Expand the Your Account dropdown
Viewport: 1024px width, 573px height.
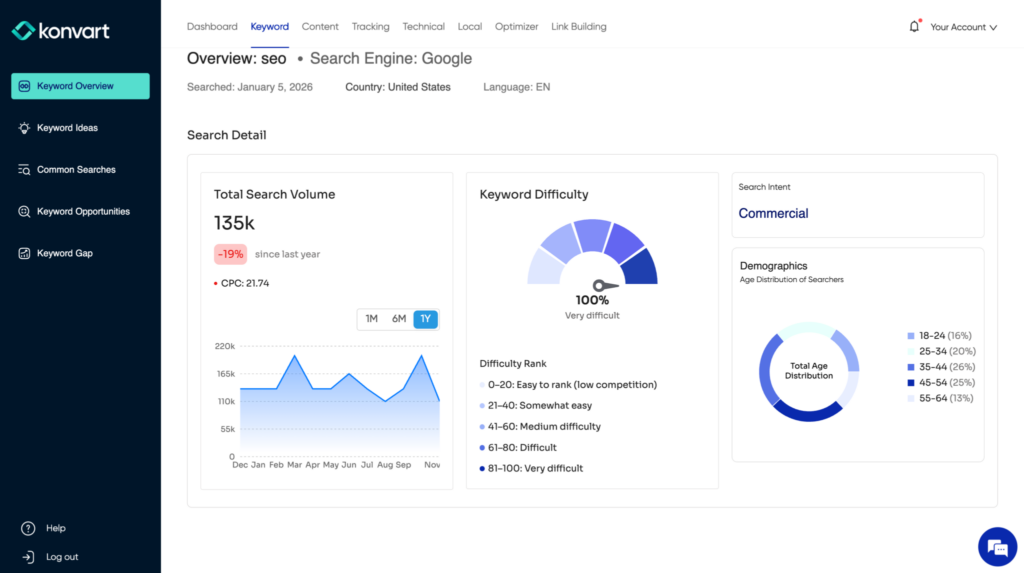point(963,27)
